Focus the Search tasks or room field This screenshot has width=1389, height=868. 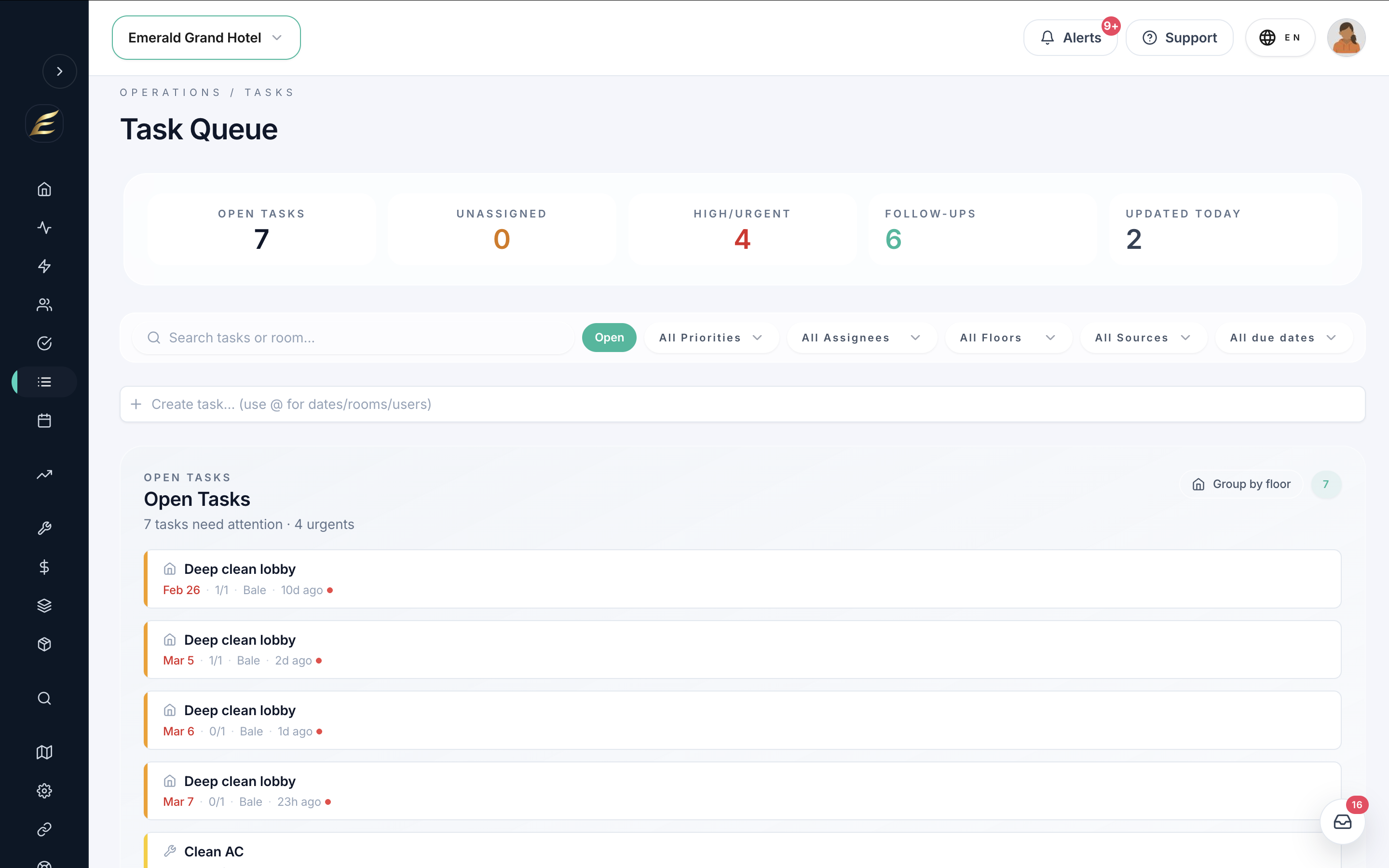point(353,338)
